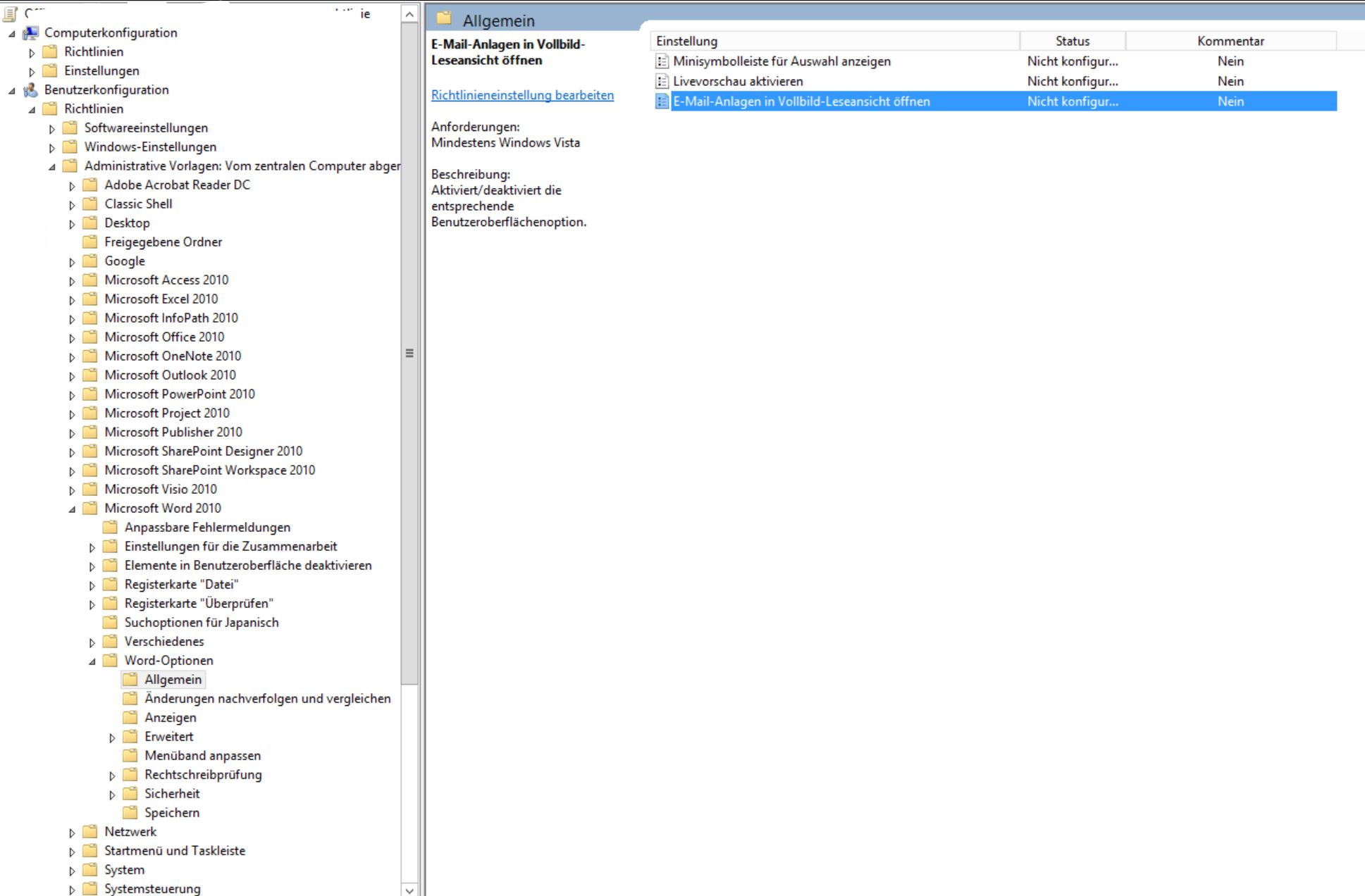Expand the Microsoft Excel 2010 node
Image resolution: width=1365 pixels, height=896 pixels.
72,300
